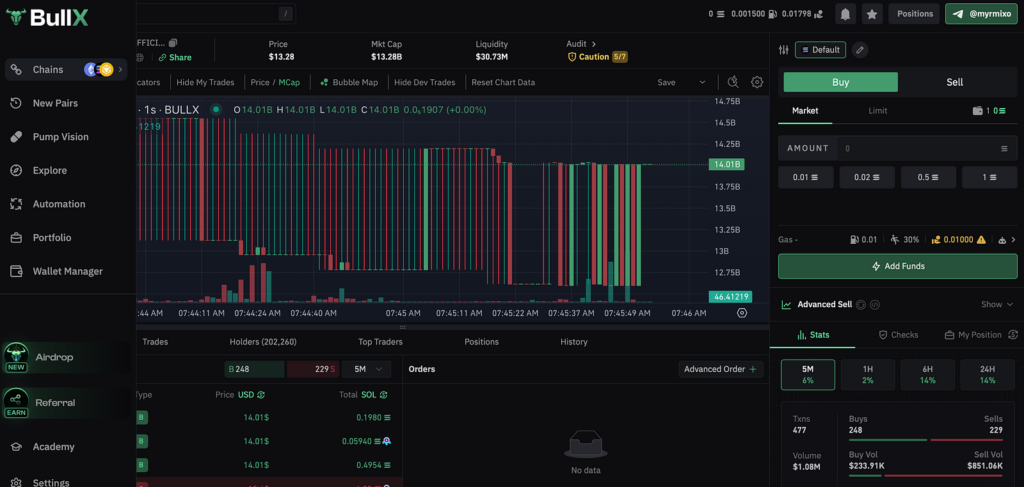1024x487 pixels.
Task: Open the 5M trades timeframe dropdown
Action: pyautogui.click(x=366, y=369)
